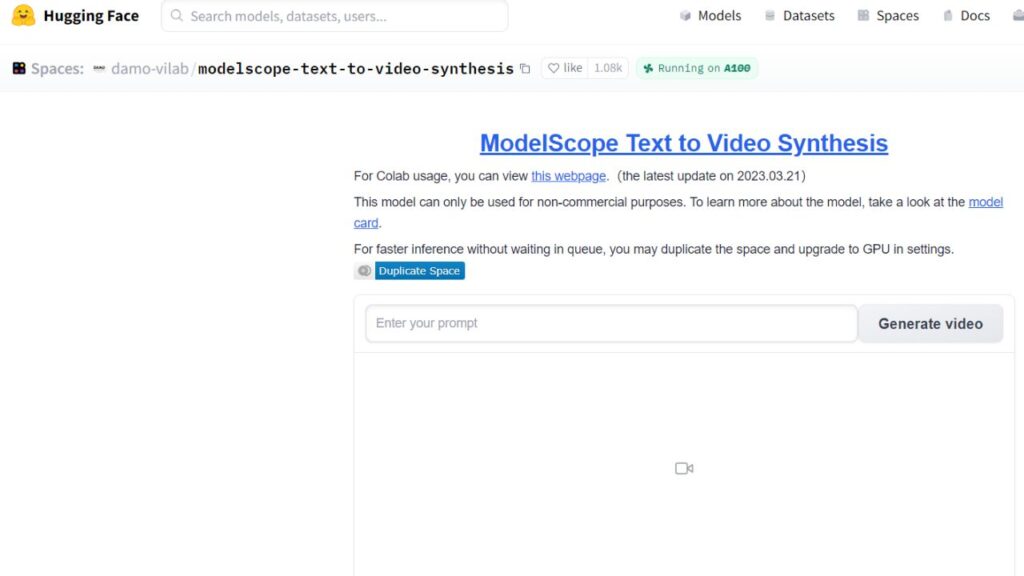Image resolution: width=1024 pixels, height=576 pixels.
Task: Click the partially visible navbar icon after Docs
Action: [x=1019, y=16]
